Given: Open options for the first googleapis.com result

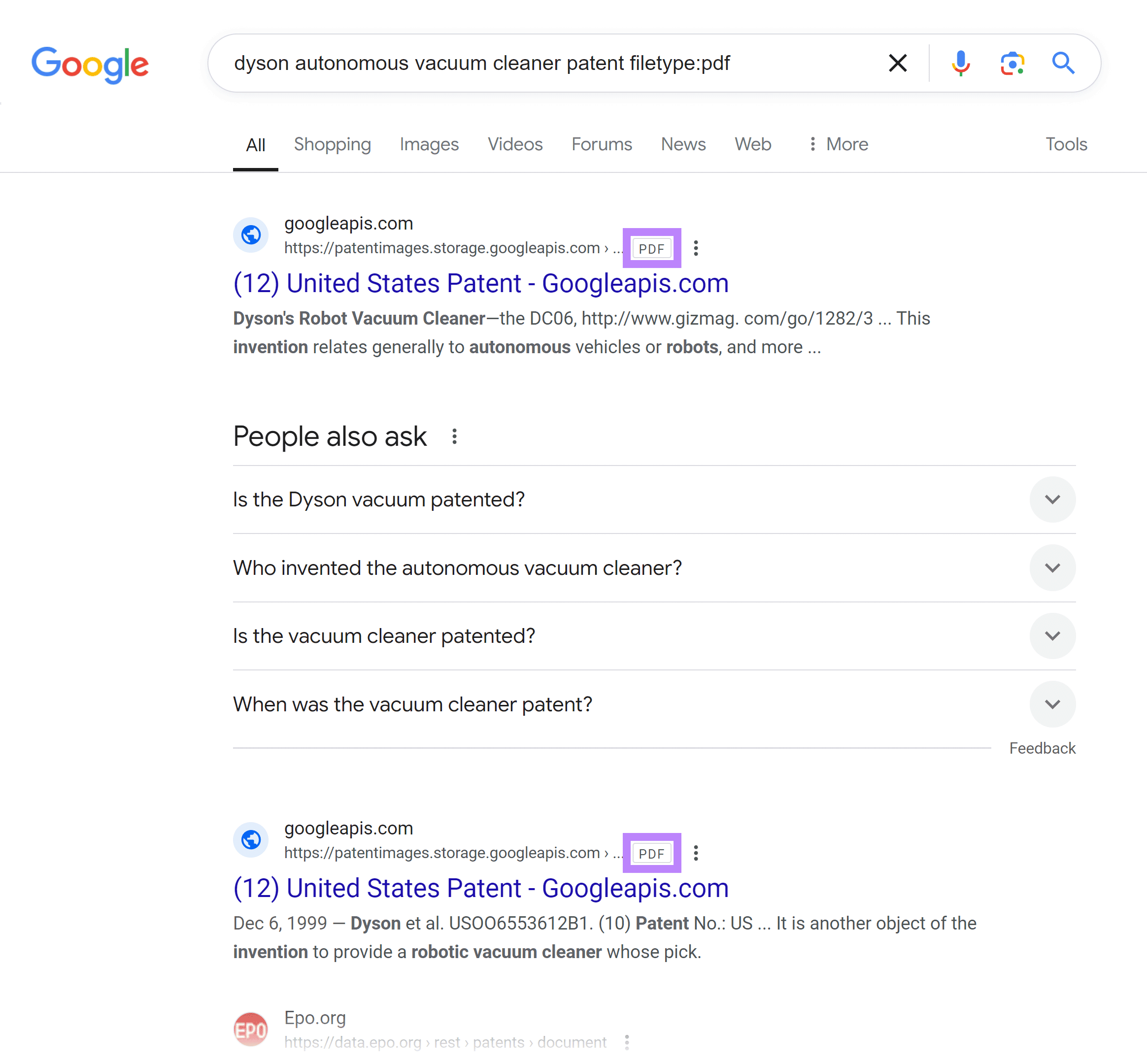Looking at the screenshot, I should [696, 248].
